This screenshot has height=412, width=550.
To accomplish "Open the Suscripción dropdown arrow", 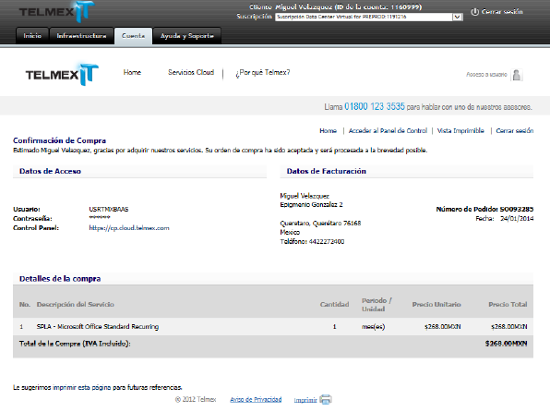I will click(x=457, y=17).
